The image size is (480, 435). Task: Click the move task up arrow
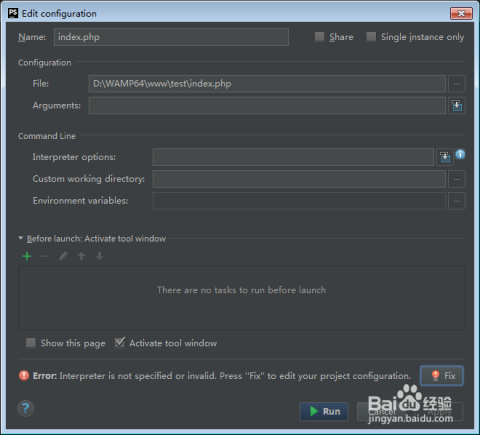point(81,256)
